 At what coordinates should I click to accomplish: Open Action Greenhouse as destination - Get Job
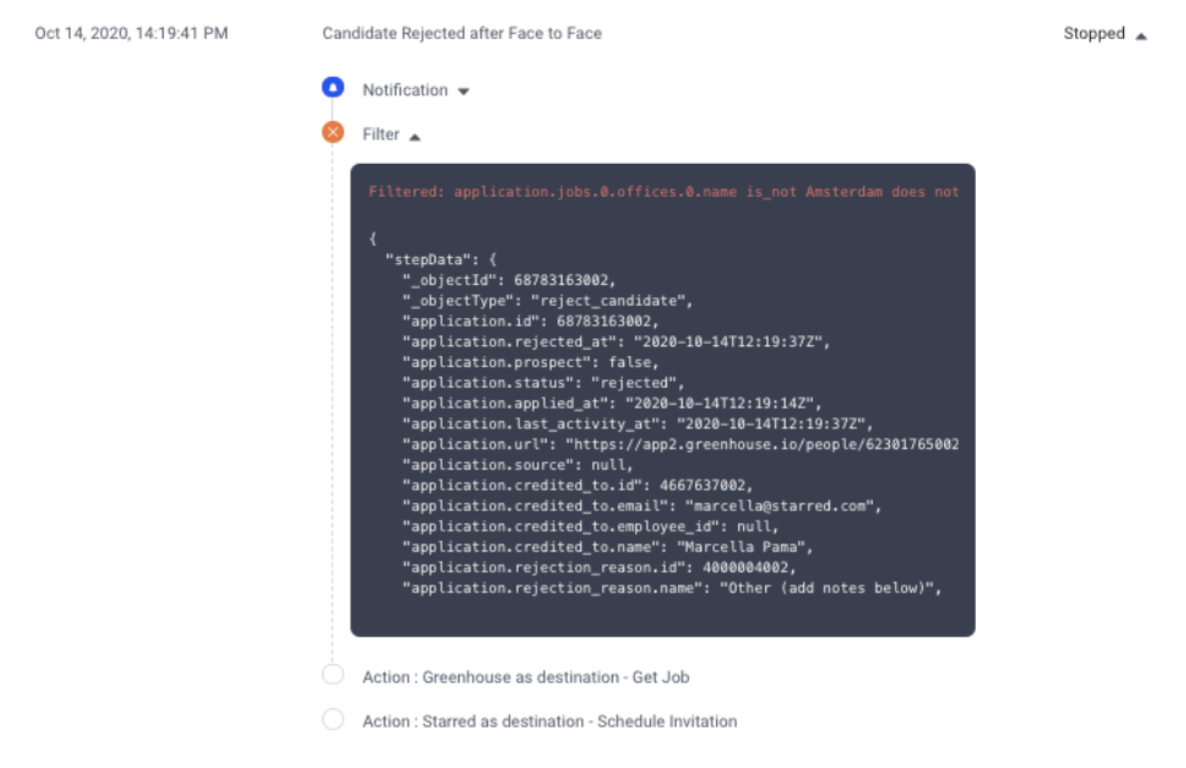[526, 677]
